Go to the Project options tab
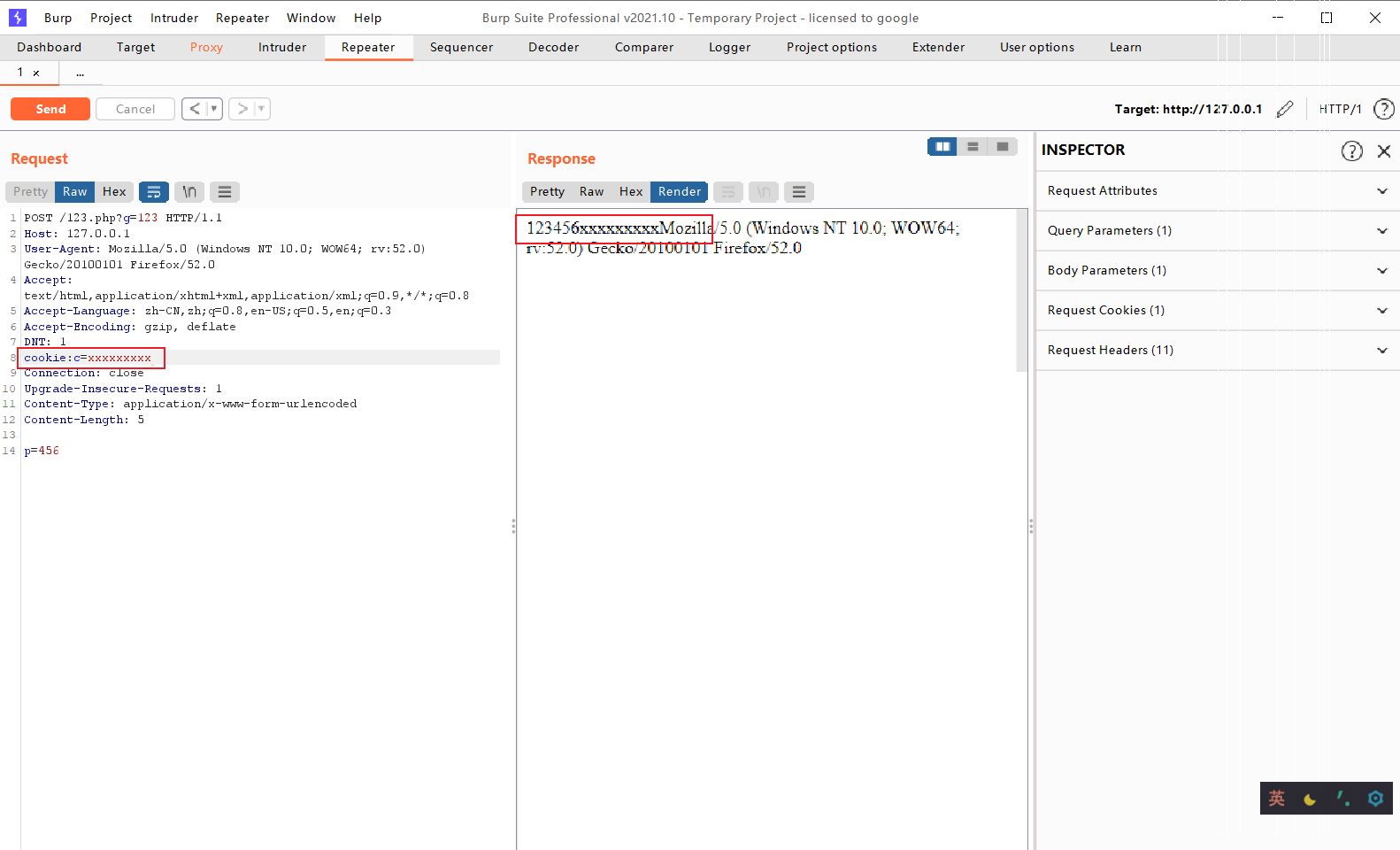 pos(832,47)
